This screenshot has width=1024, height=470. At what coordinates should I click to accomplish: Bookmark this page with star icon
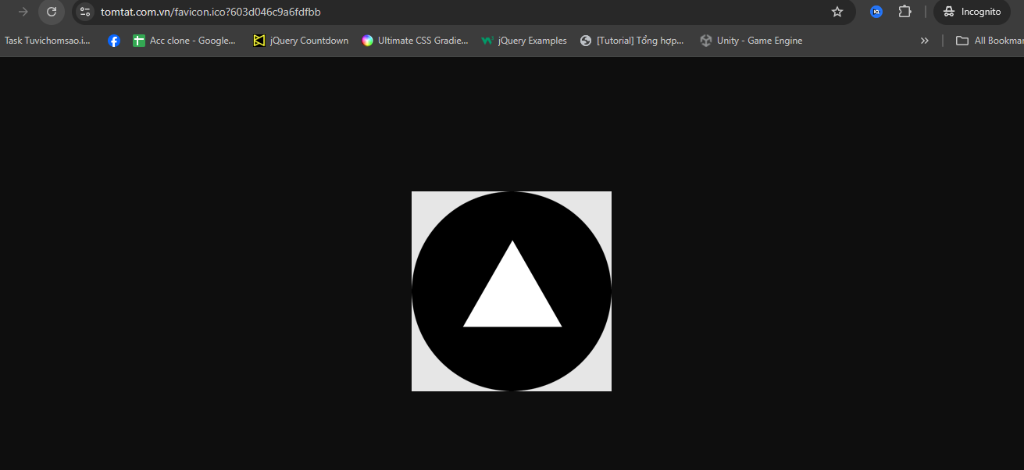(837, 12)
